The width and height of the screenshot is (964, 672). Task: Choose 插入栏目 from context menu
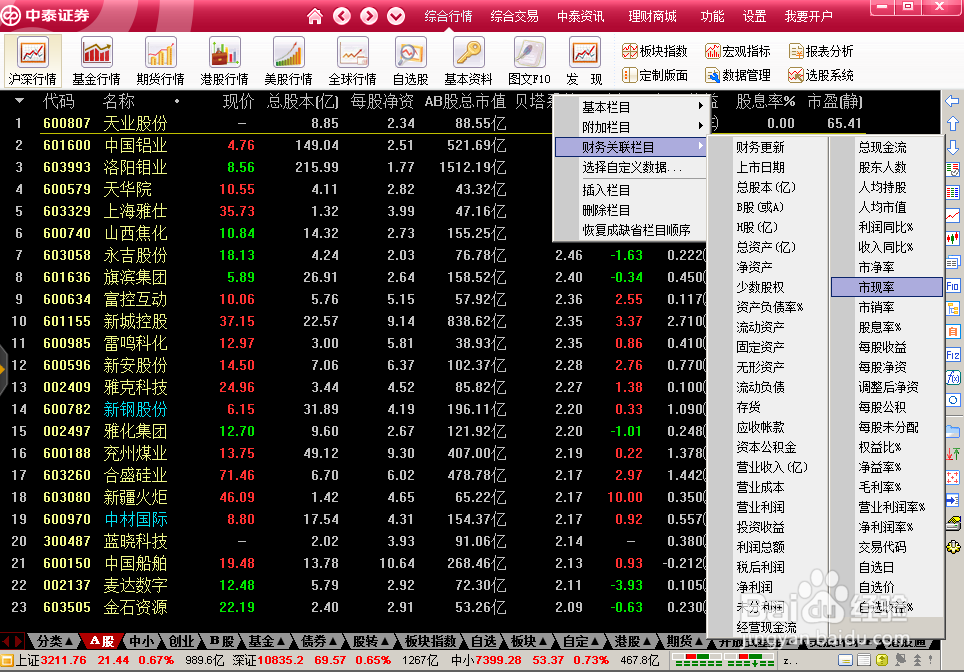(x=630, y=190)
